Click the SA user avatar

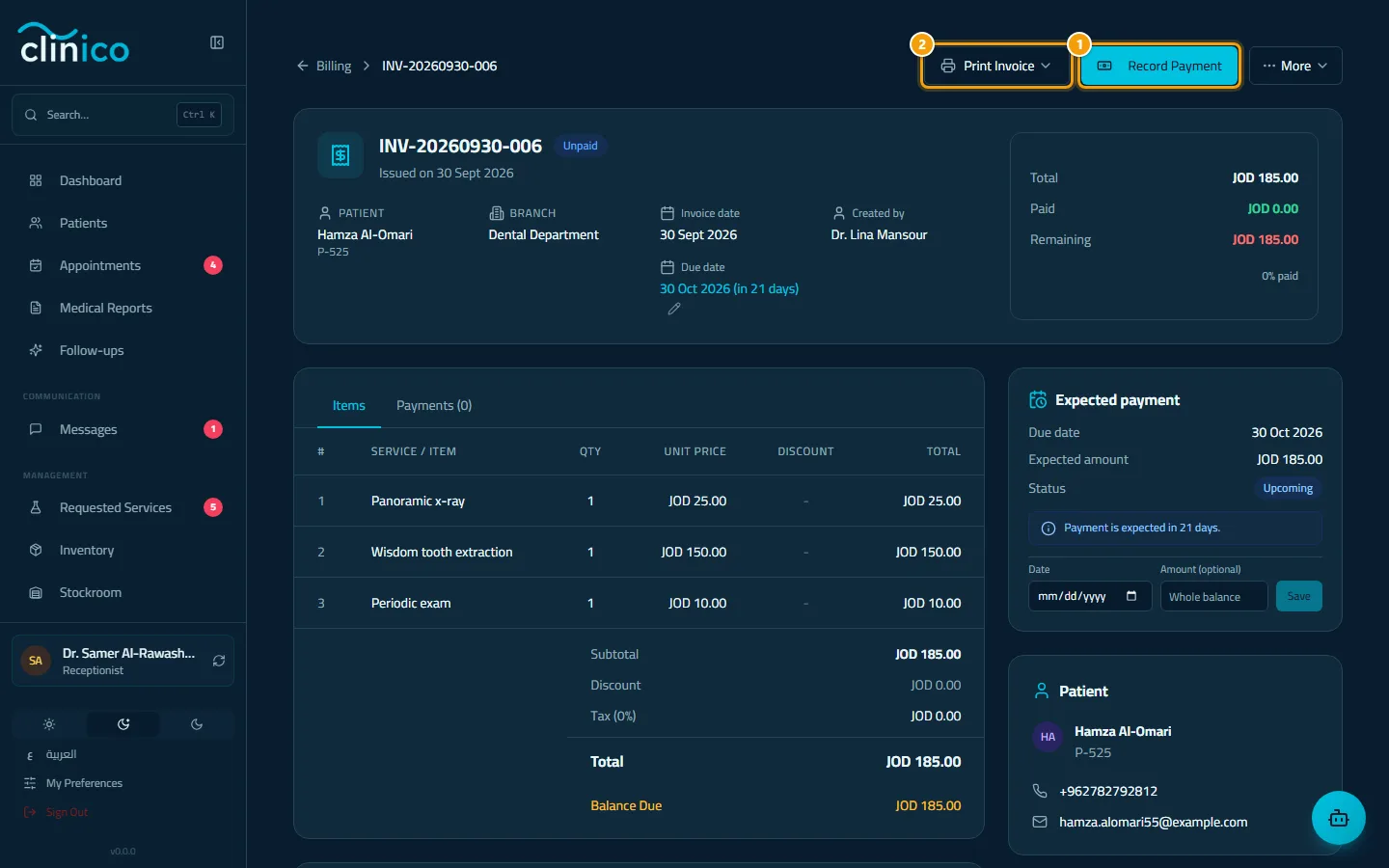coord(36,661)
